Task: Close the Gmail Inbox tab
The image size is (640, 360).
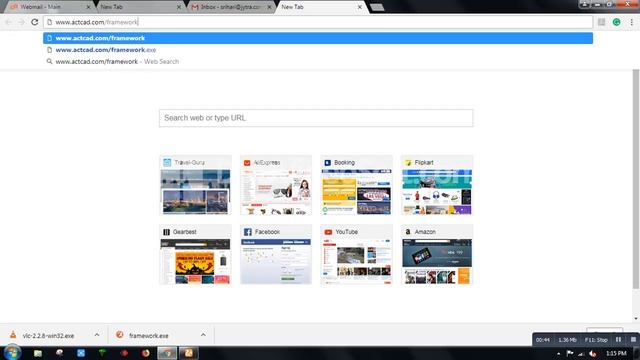Action: (269, 7)
